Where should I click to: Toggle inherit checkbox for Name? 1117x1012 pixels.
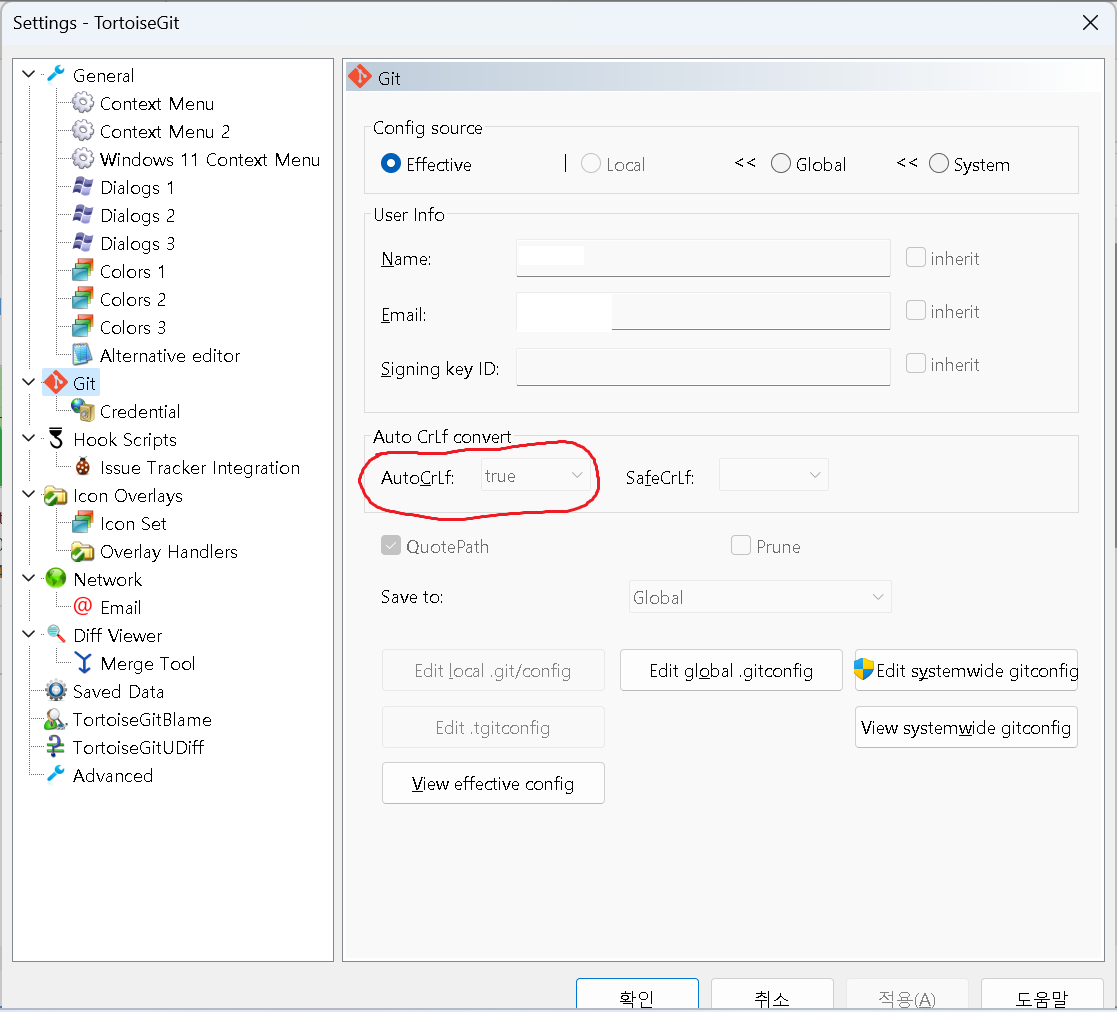coord(915,257)
